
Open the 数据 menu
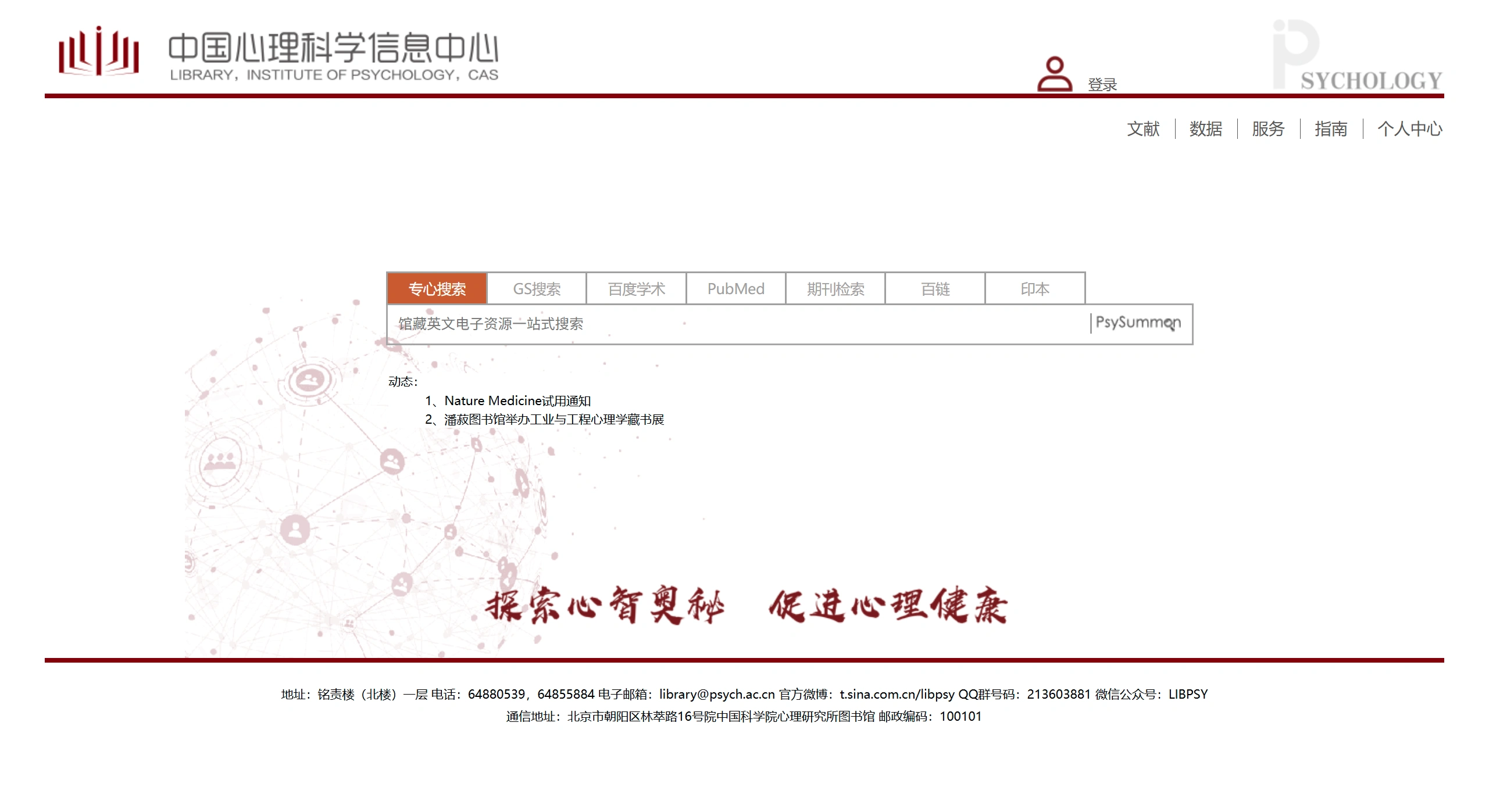(x=1205, y=130)
